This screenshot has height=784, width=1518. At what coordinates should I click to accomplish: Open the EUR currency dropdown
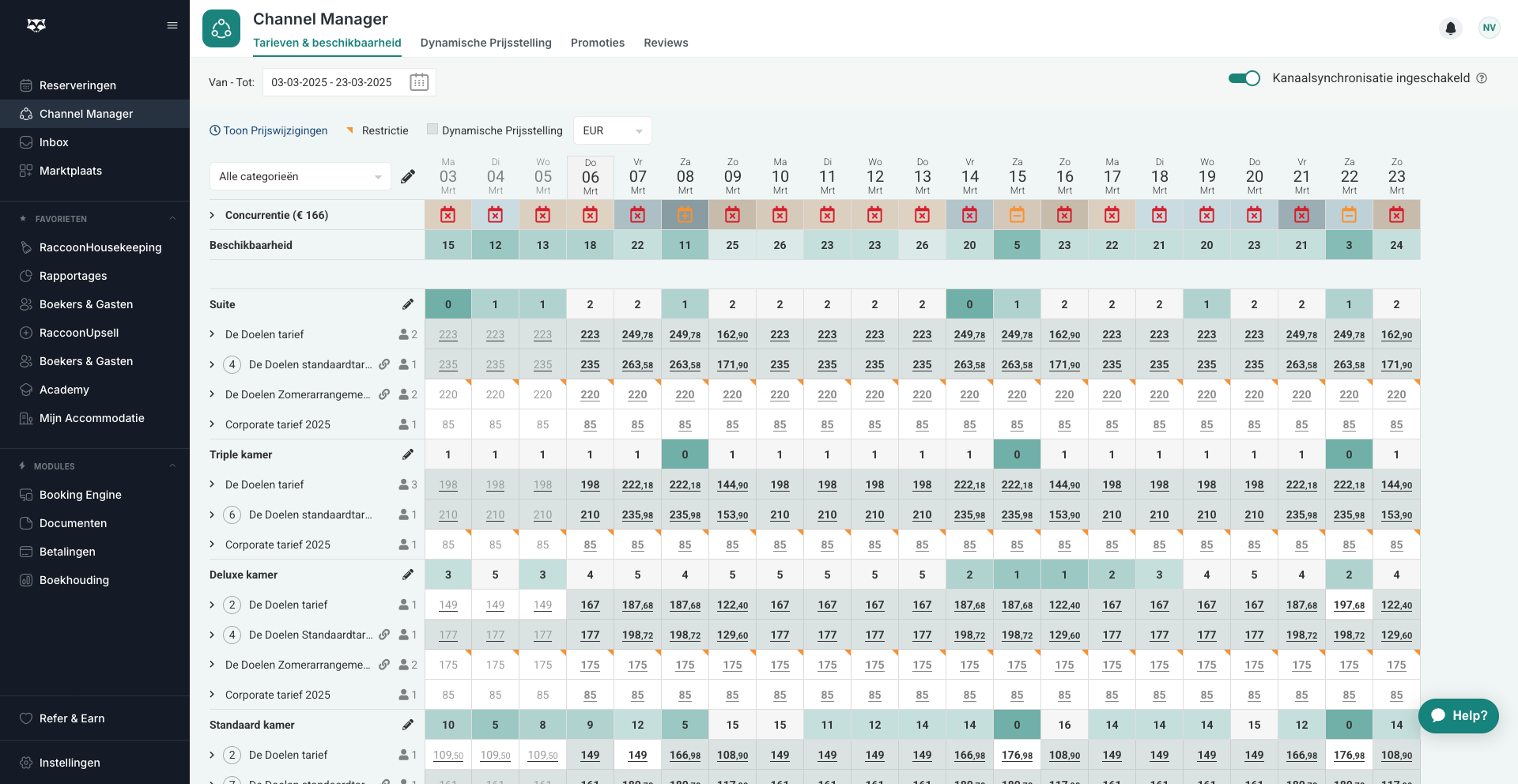pos(612,130)
